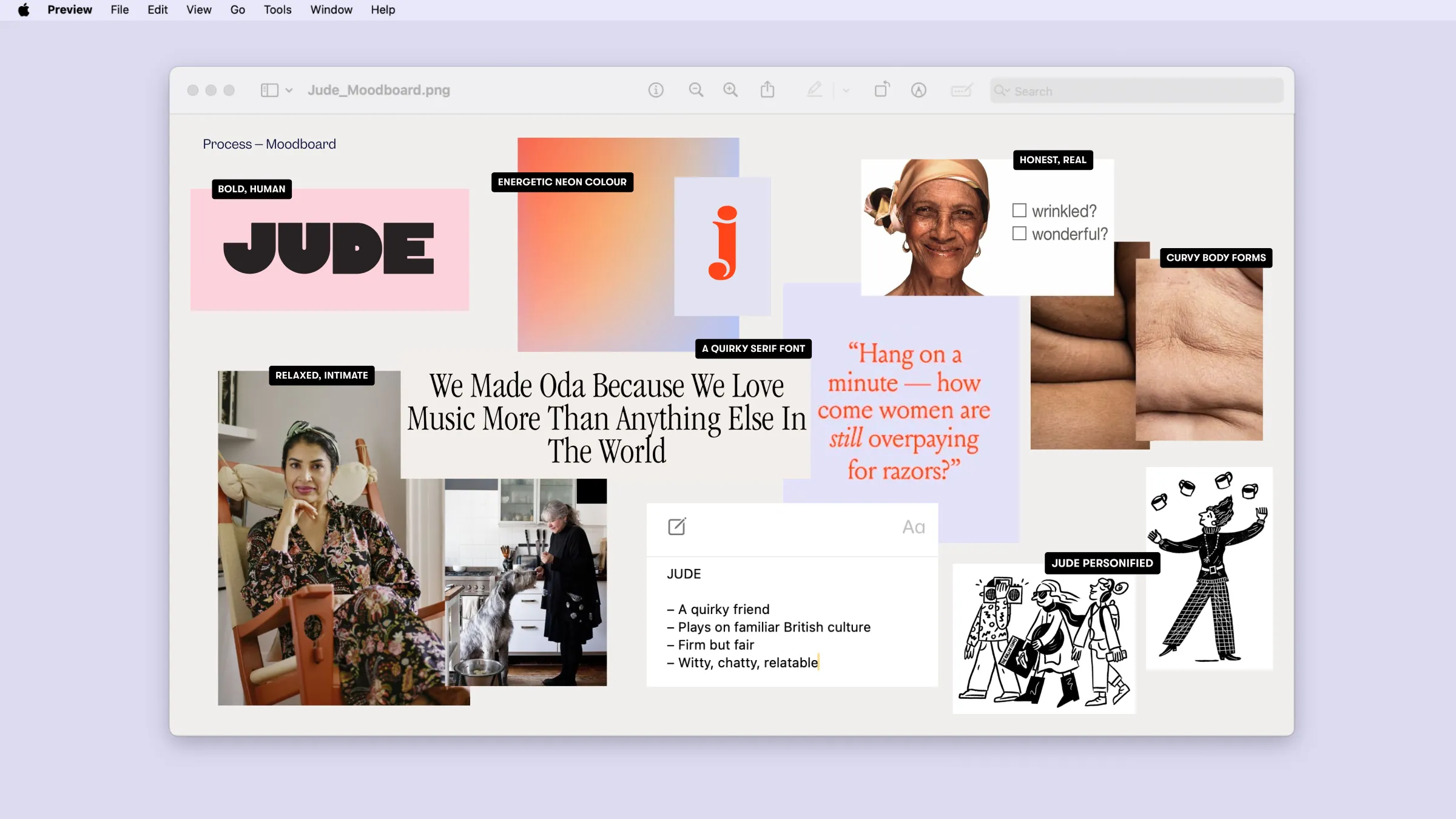Open the search options magnifier dropdown
Viewport: 1456px width, 819px height.
(1002, 91)
